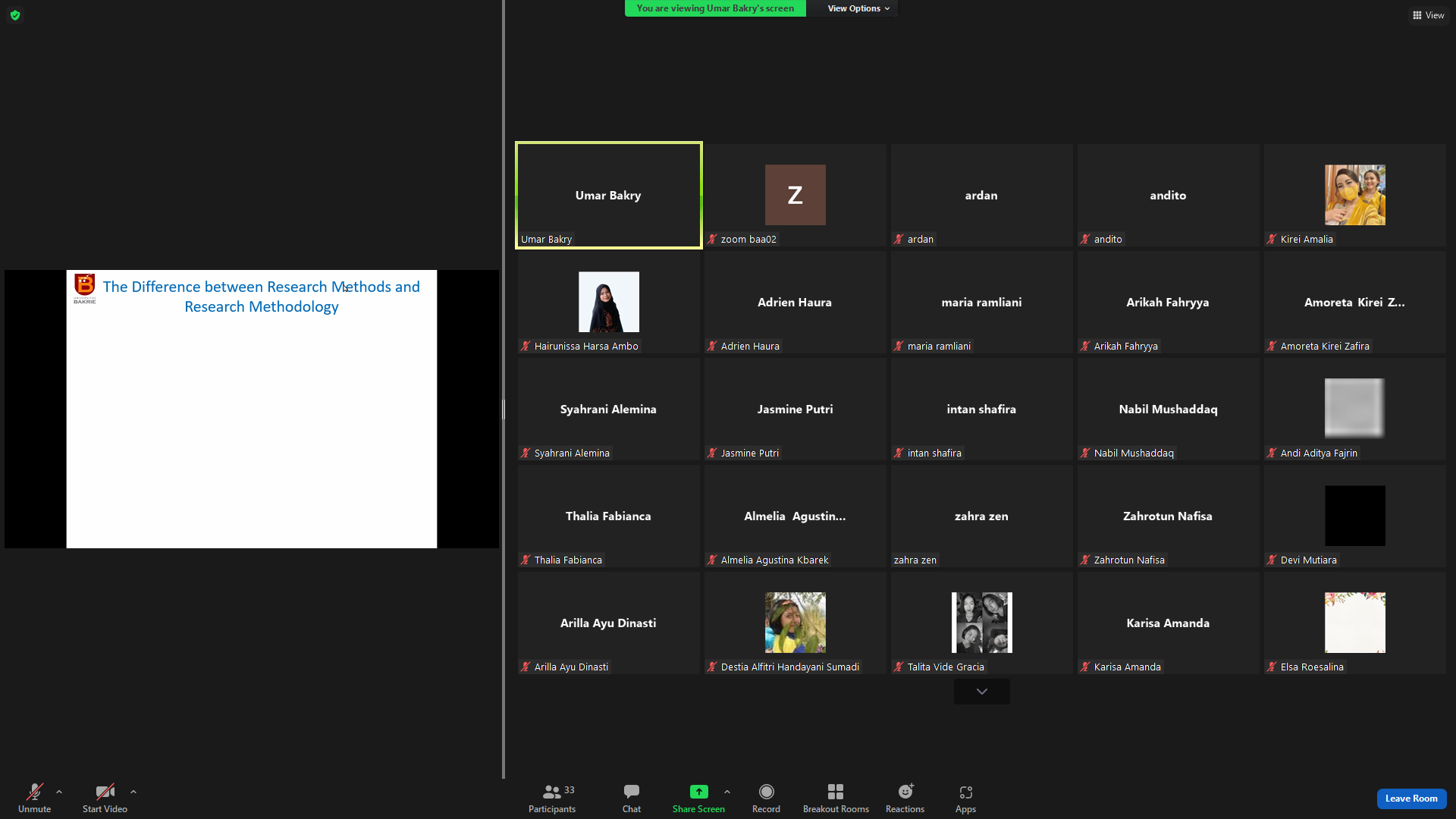Screen dimensions: 1456x819
Task: Show next page of participants with down chevron
Action: 982,692
